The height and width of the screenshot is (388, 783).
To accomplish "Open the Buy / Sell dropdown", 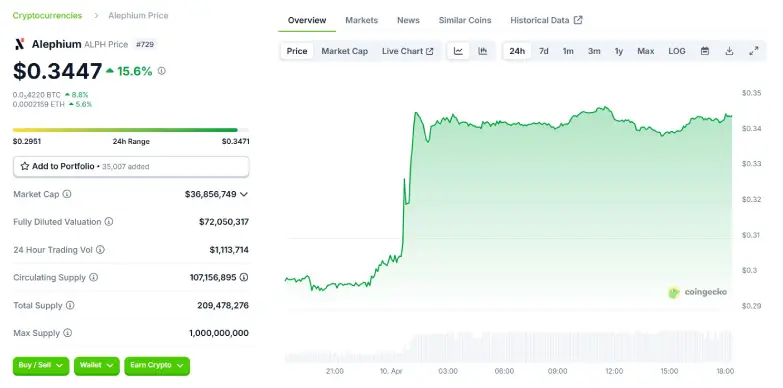I will (41, 366).
